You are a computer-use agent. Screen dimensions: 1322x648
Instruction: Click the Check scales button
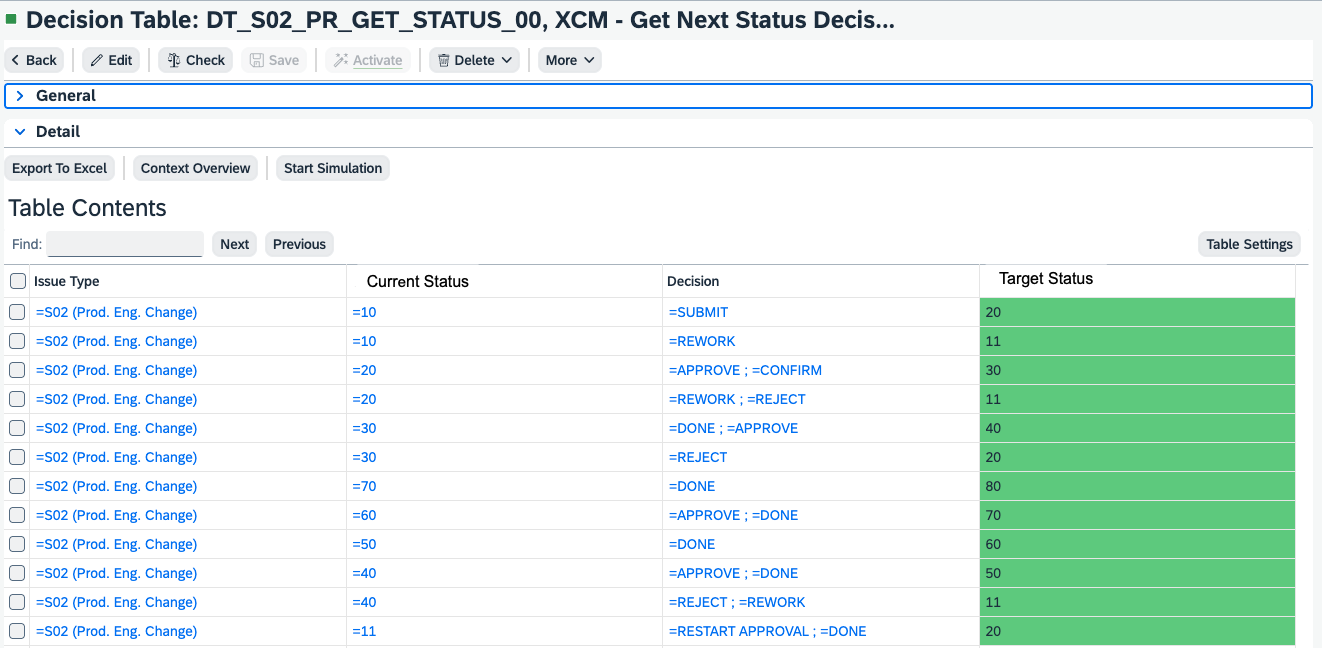[195, 60]
